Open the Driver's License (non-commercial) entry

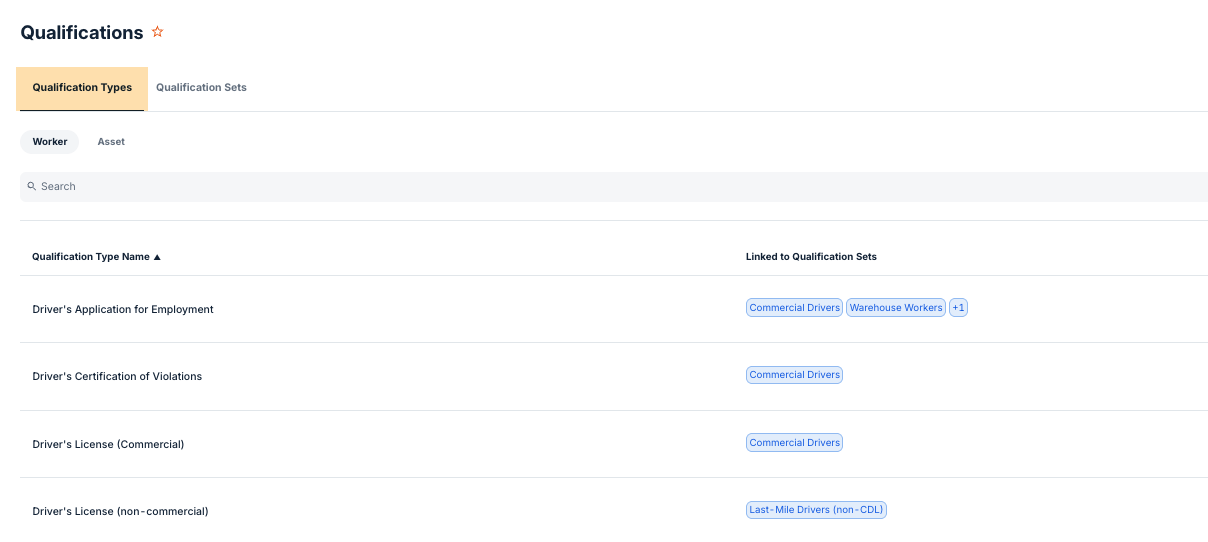pos(120,511)
